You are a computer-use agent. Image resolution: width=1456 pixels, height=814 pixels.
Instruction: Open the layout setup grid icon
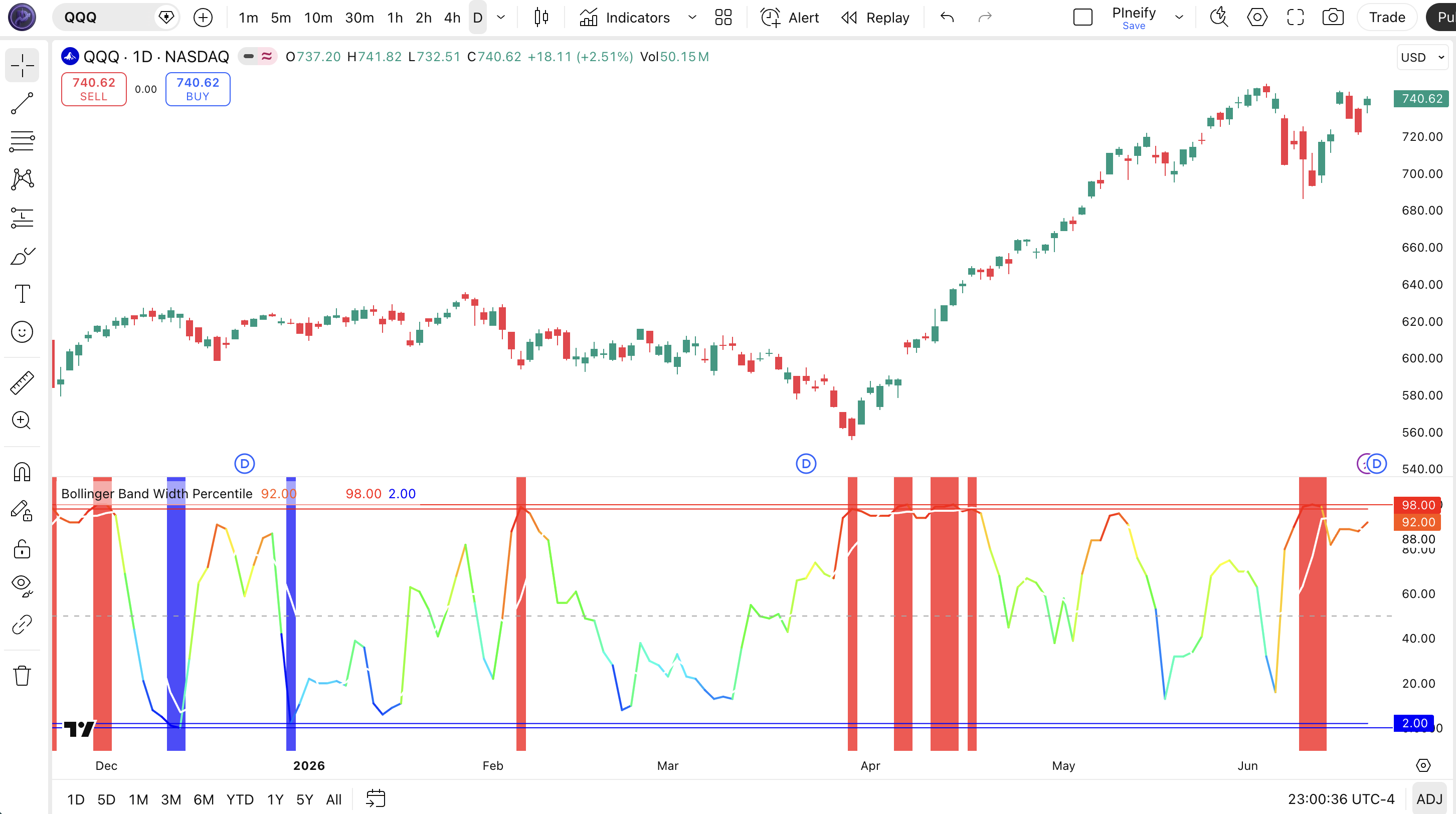[723, 18]
